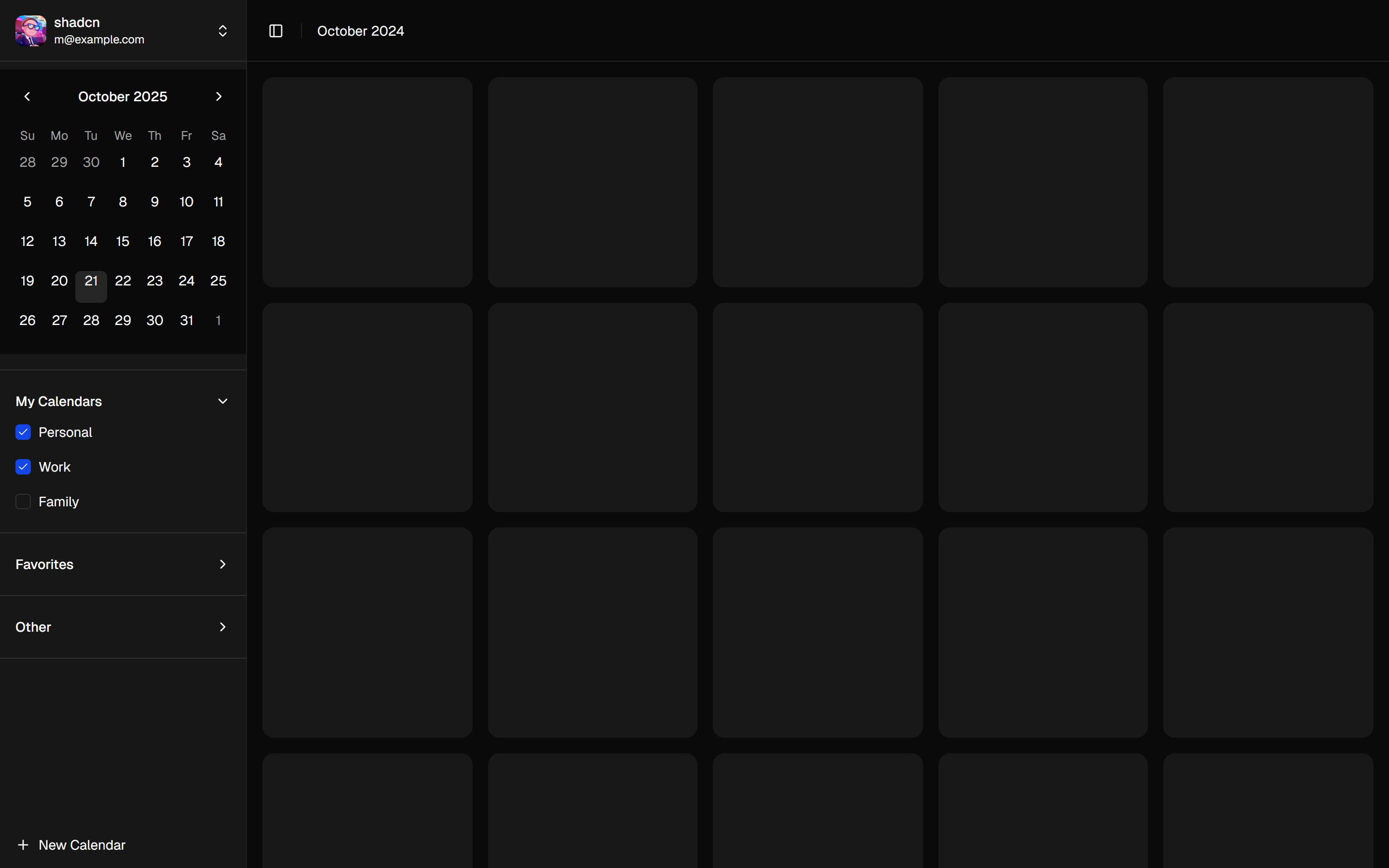Go to previous month in mini calendar
Image resolution: width=1389 pixels, height=868 pixels.
click(27, 96)
